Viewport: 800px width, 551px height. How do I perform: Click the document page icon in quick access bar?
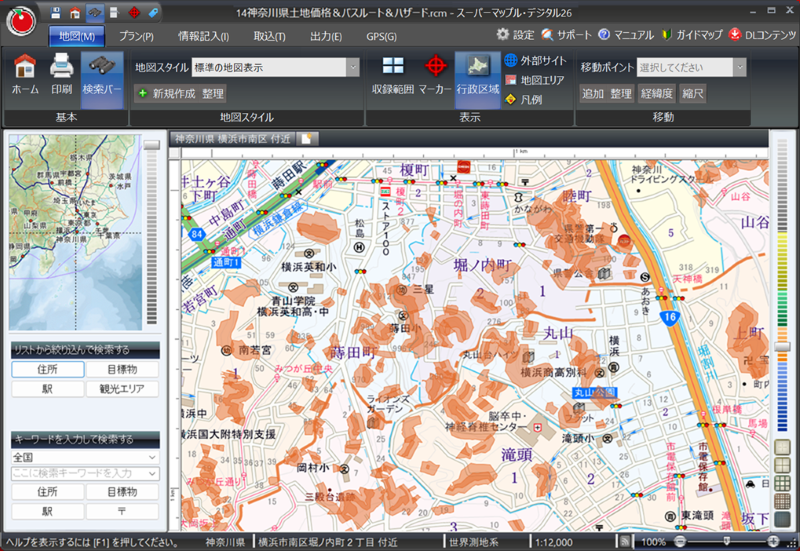click(114, 13)
